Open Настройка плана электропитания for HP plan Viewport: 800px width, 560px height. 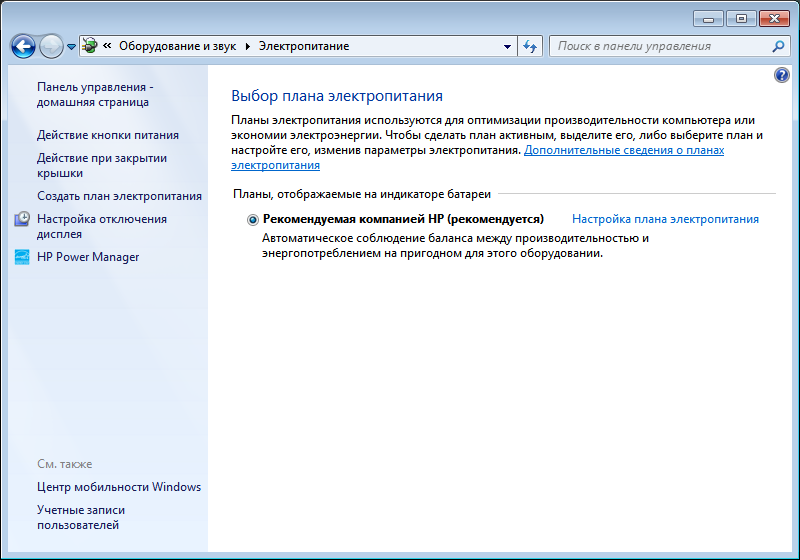pyautogui.click(x=665, y=219)
